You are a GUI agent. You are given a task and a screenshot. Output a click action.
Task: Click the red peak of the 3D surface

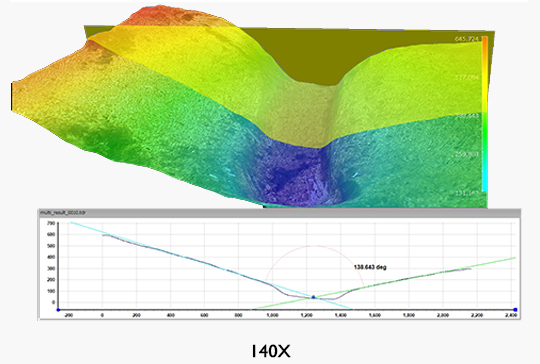click(157, 14)
